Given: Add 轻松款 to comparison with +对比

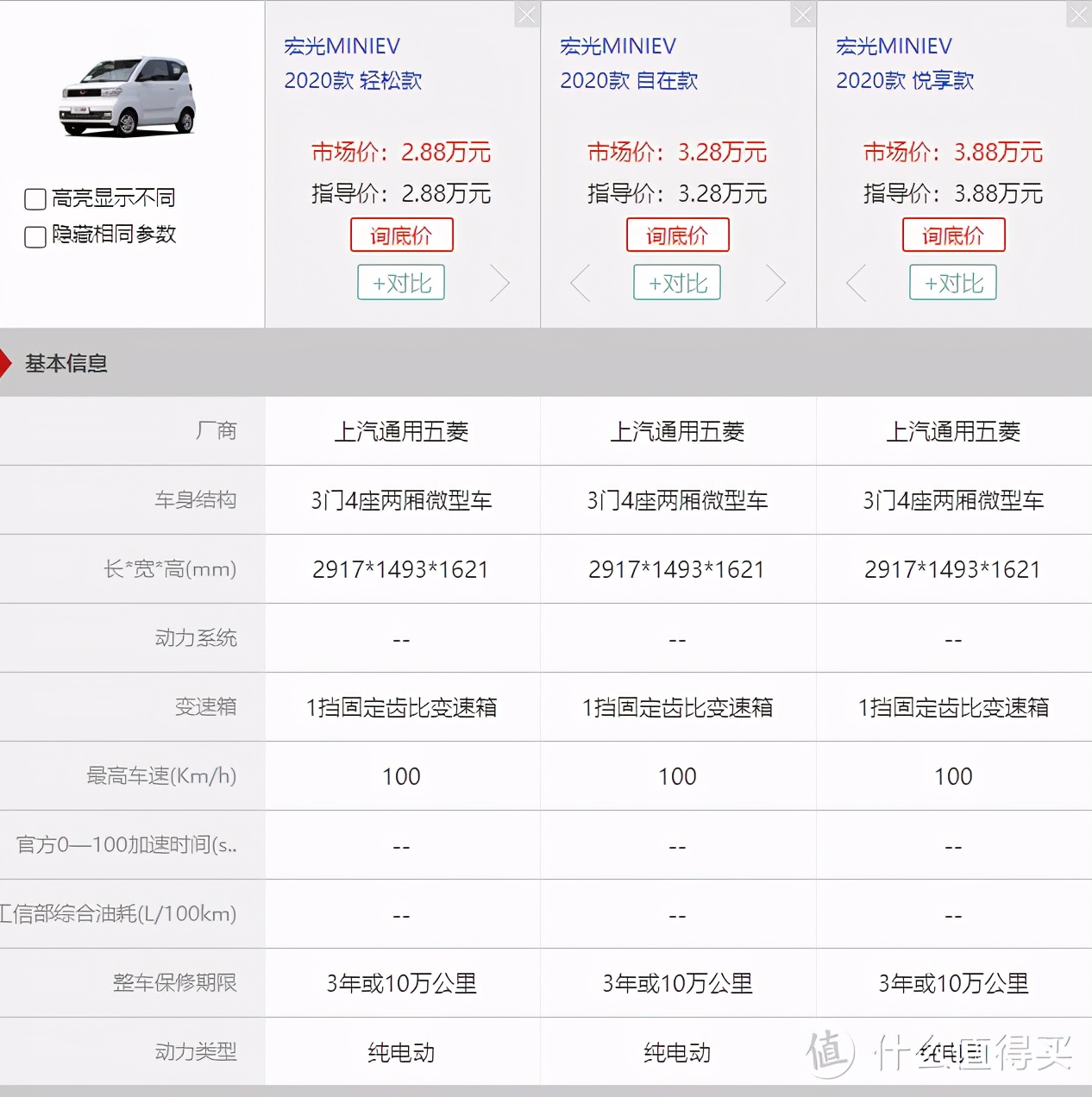Looking at the screenshot, I should coord(401,282).
